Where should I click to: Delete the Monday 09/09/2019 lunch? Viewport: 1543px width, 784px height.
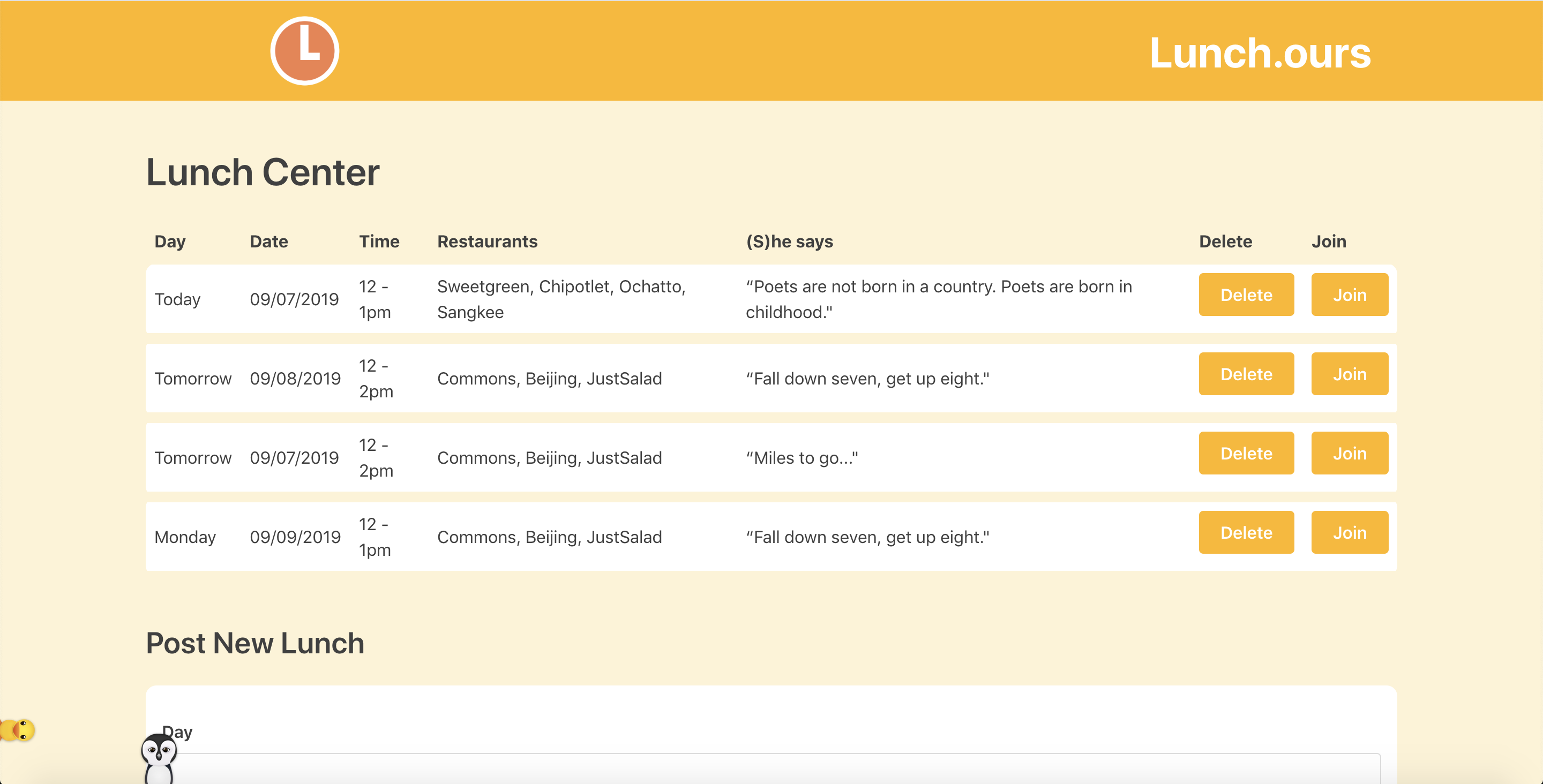[x=1246, y=532]
